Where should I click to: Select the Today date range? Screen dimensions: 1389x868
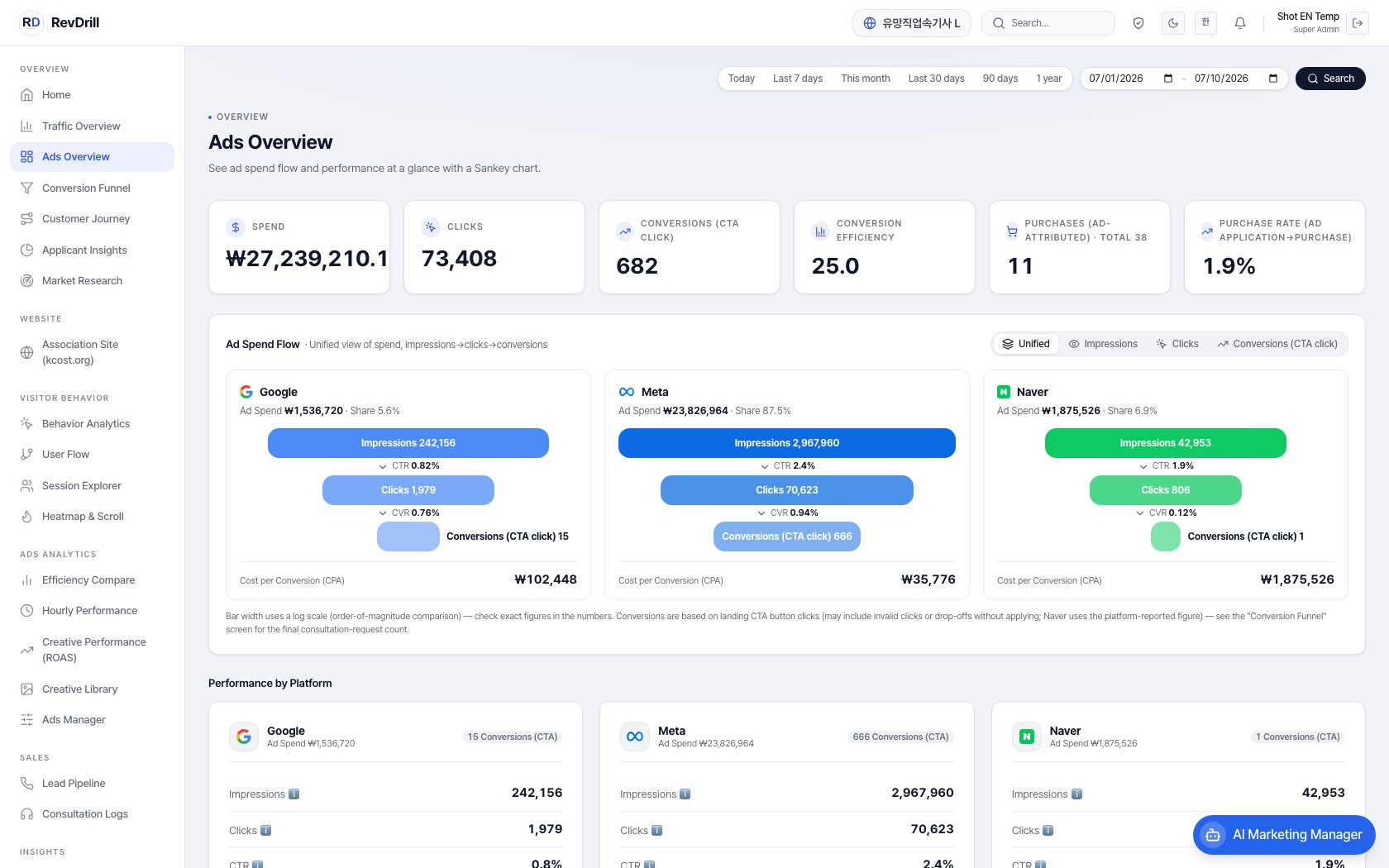pyautogui.click(x=742, y=79)
